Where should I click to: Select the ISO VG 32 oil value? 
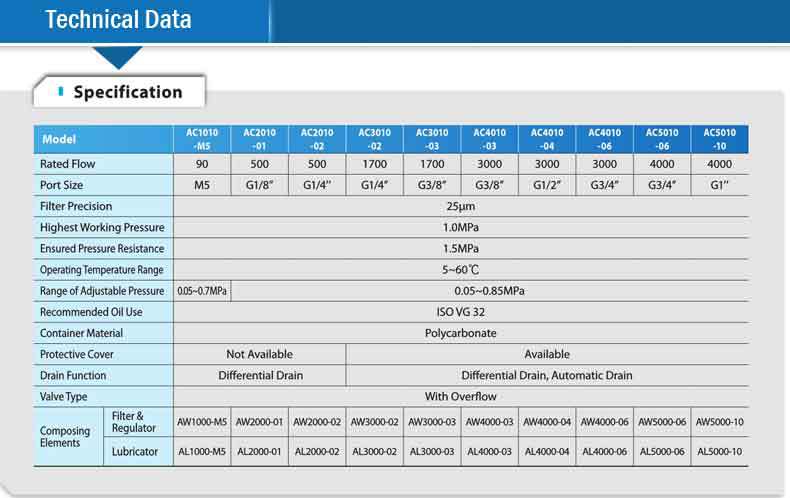[461, 312]
